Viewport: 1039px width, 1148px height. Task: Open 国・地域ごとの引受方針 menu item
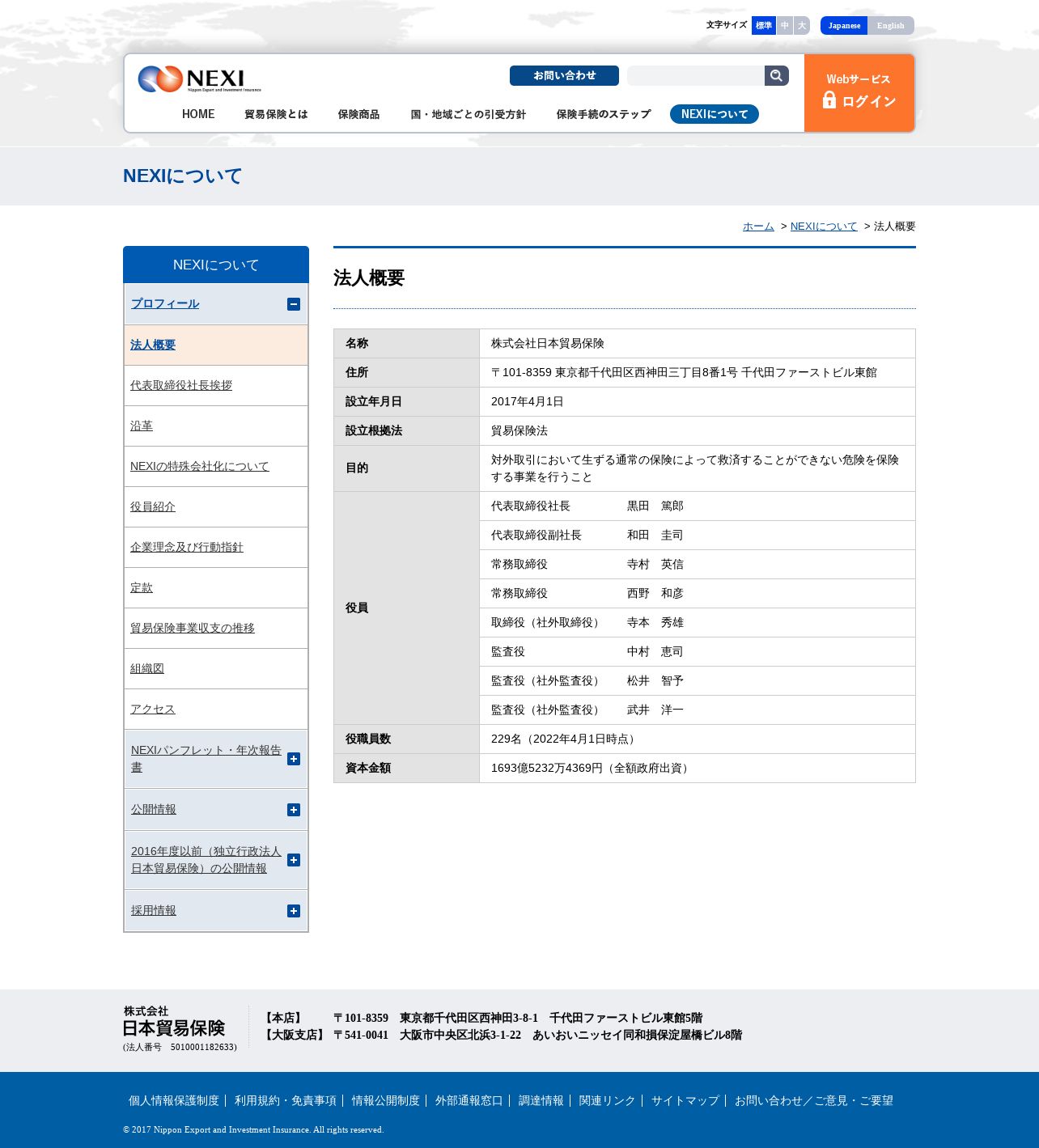pyautogui.click(x=469, y=114)
